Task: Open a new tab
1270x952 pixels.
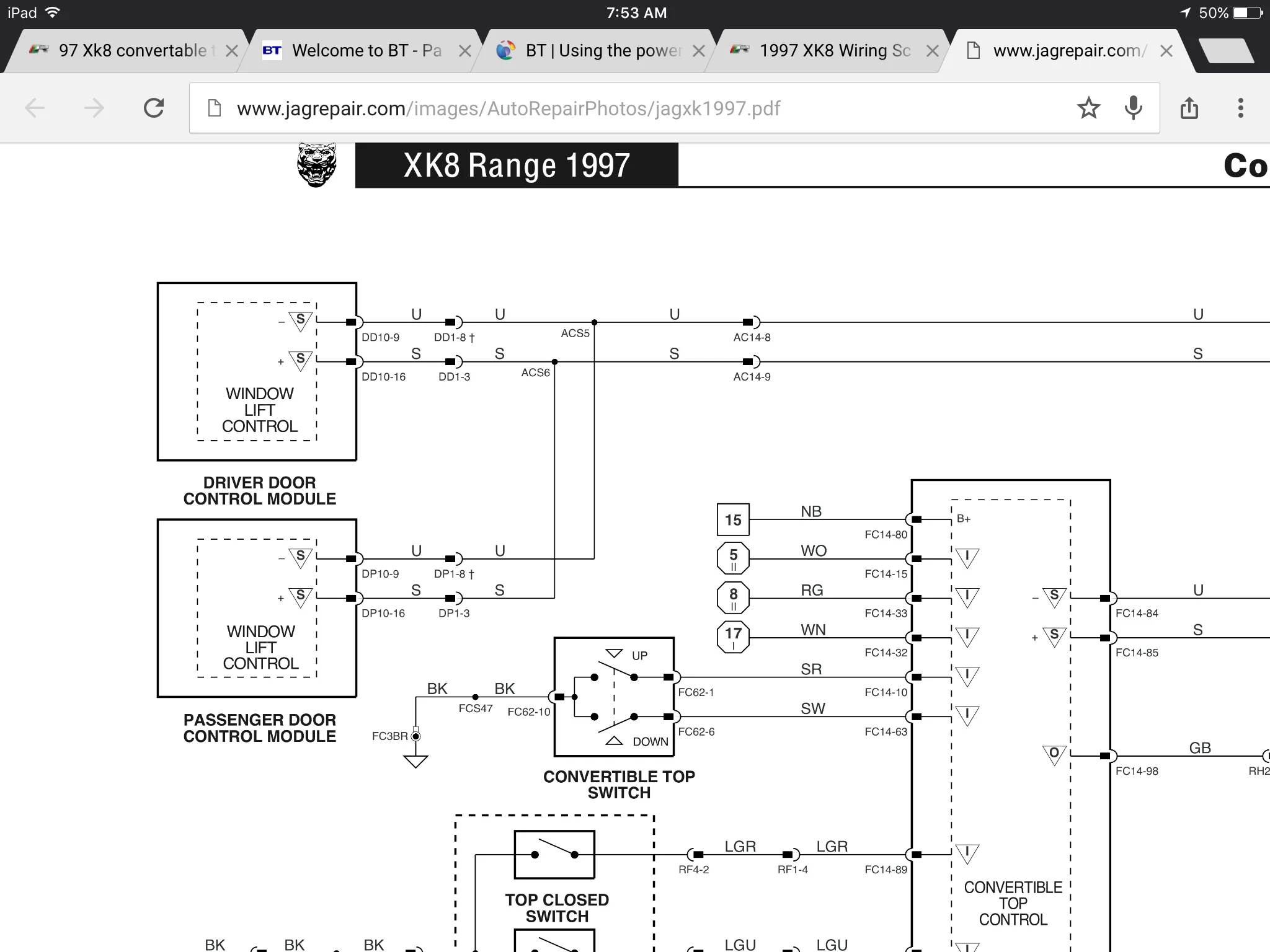Action: tap(1225, 51)
